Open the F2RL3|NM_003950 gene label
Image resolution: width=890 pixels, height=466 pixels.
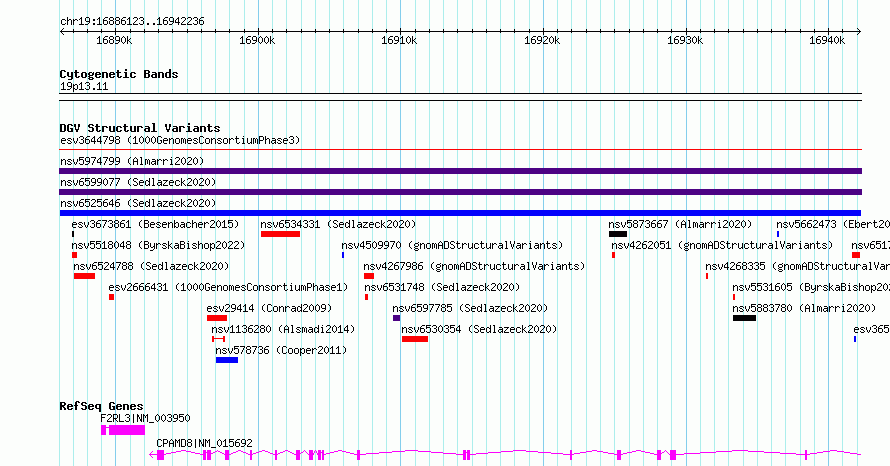click(x=145, y=418)
